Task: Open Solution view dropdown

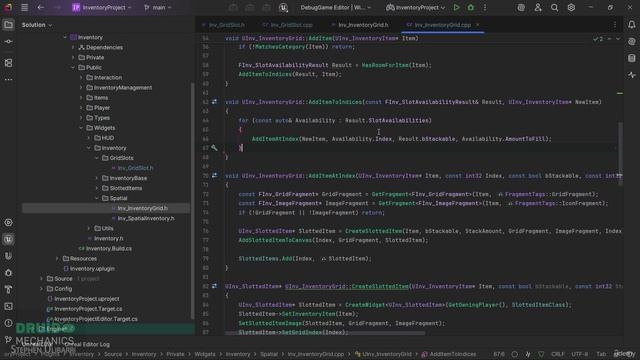Action: [x=37, y=25]
